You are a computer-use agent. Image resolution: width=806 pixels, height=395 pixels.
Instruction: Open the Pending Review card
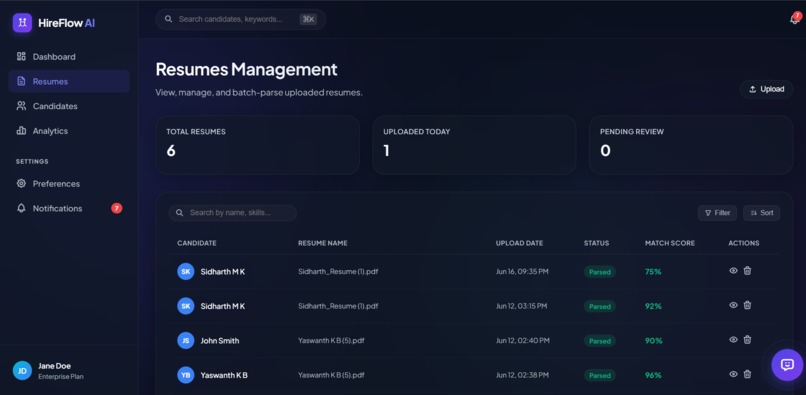tap(691, 145)
